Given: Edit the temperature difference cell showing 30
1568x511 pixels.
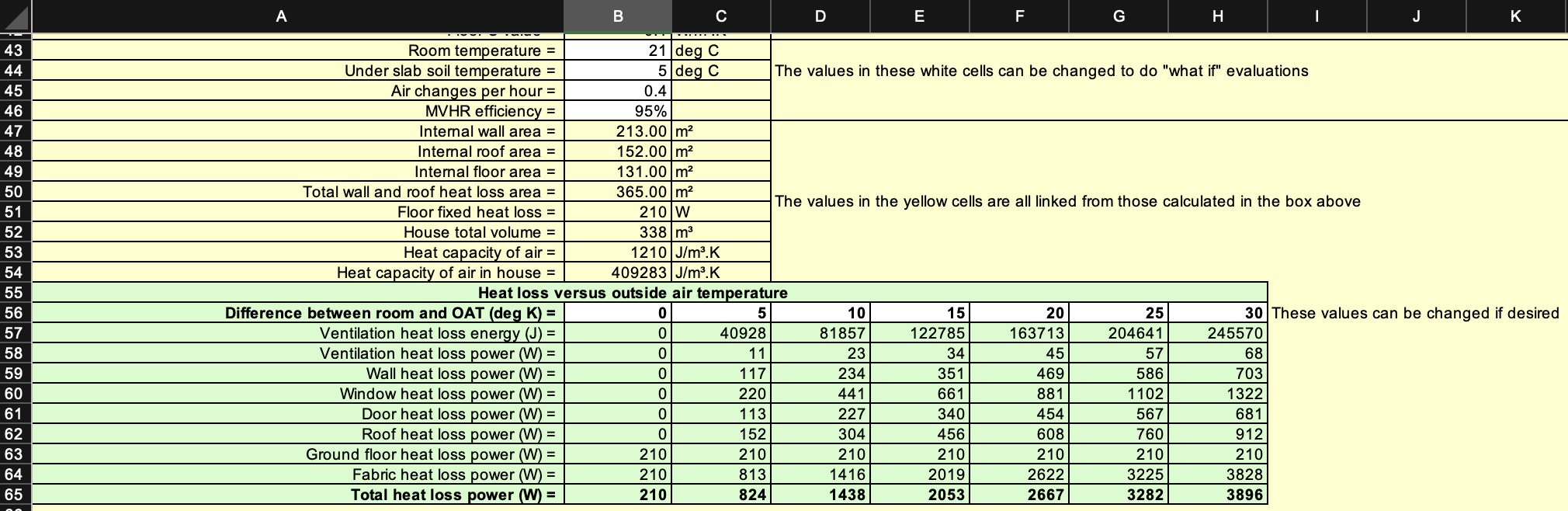Looking at the screenshot, I should [x=1217, y=313].
